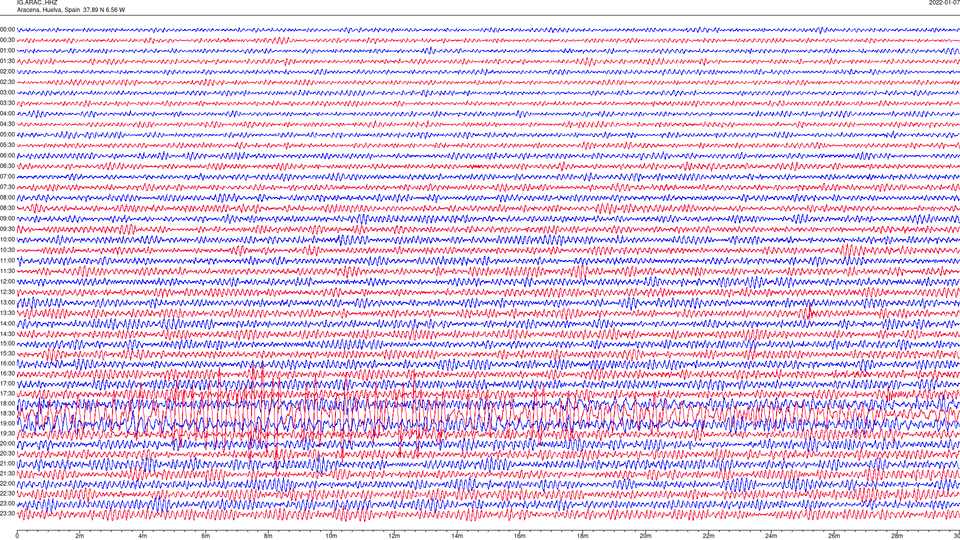Select the 06:30 trace time label
960x540 pixels.
pos(8,166)
